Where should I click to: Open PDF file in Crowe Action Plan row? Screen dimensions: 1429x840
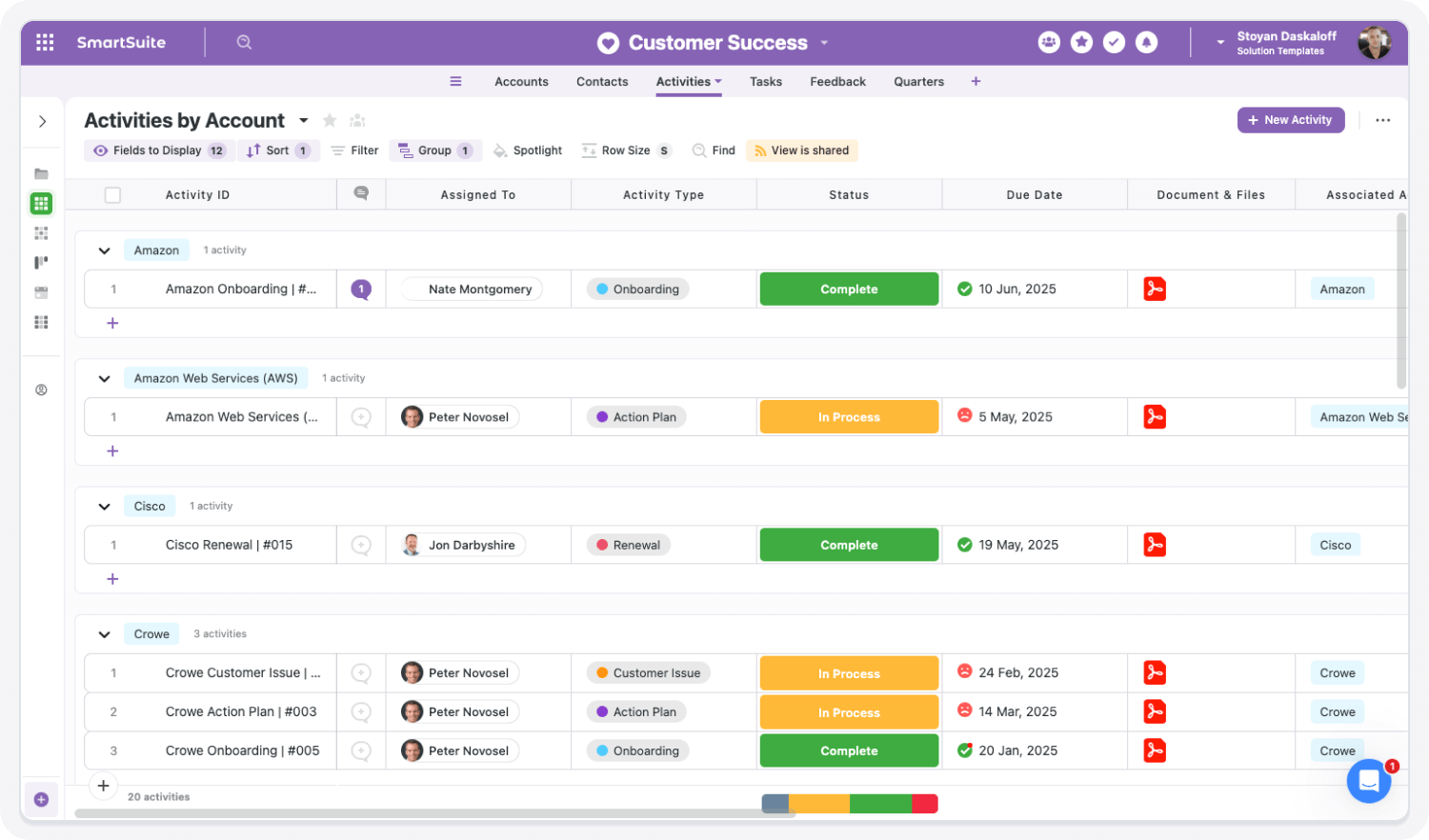[x=1155, y=711]
